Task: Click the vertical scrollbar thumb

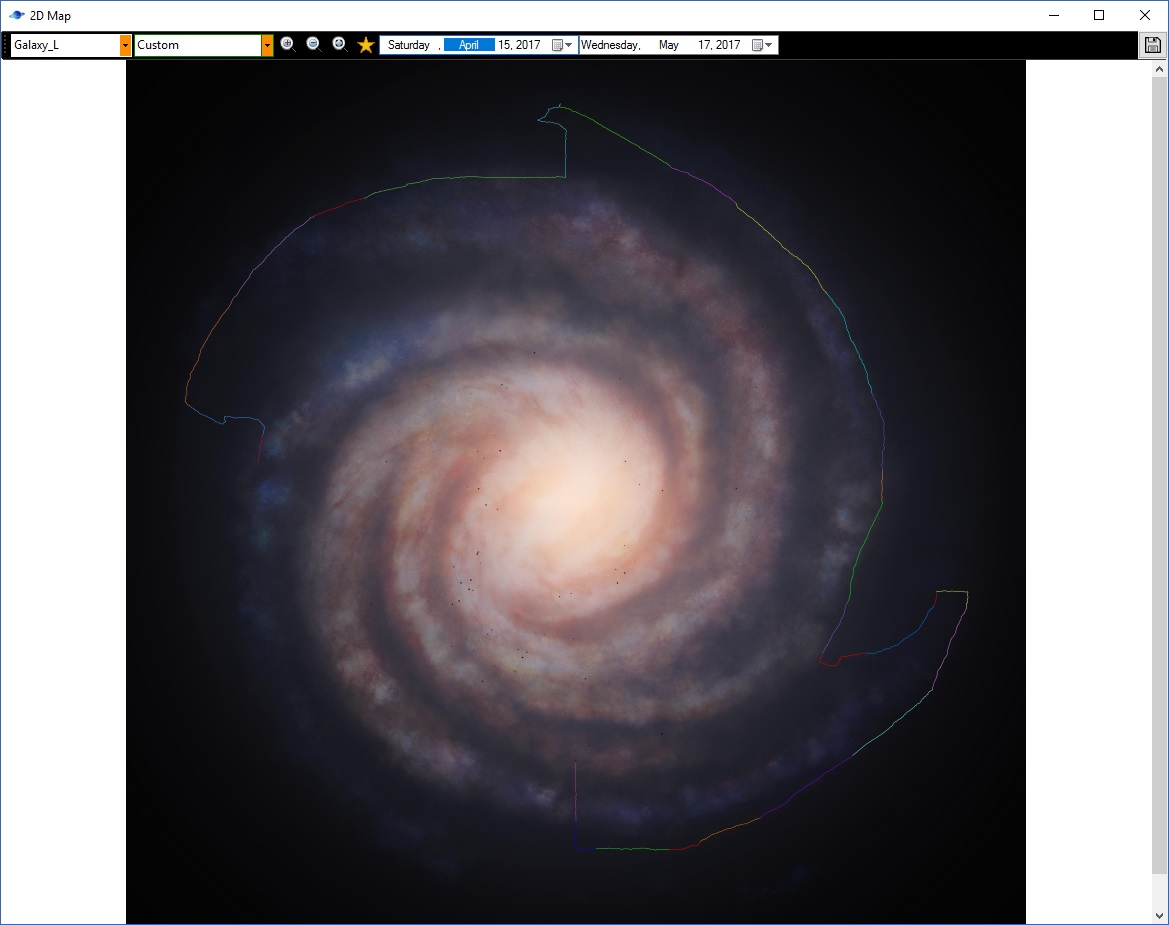Action: (1159, 475)
